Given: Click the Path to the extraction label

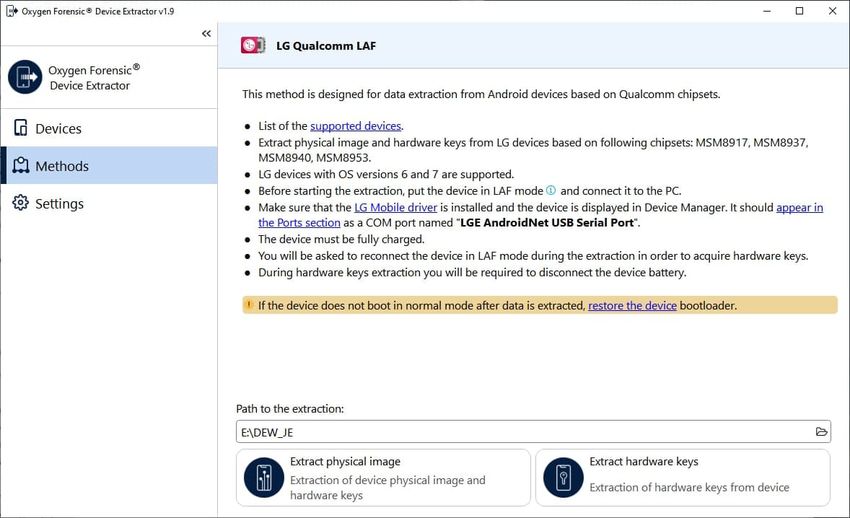Looking at the screenshot, I should point(290,409).
